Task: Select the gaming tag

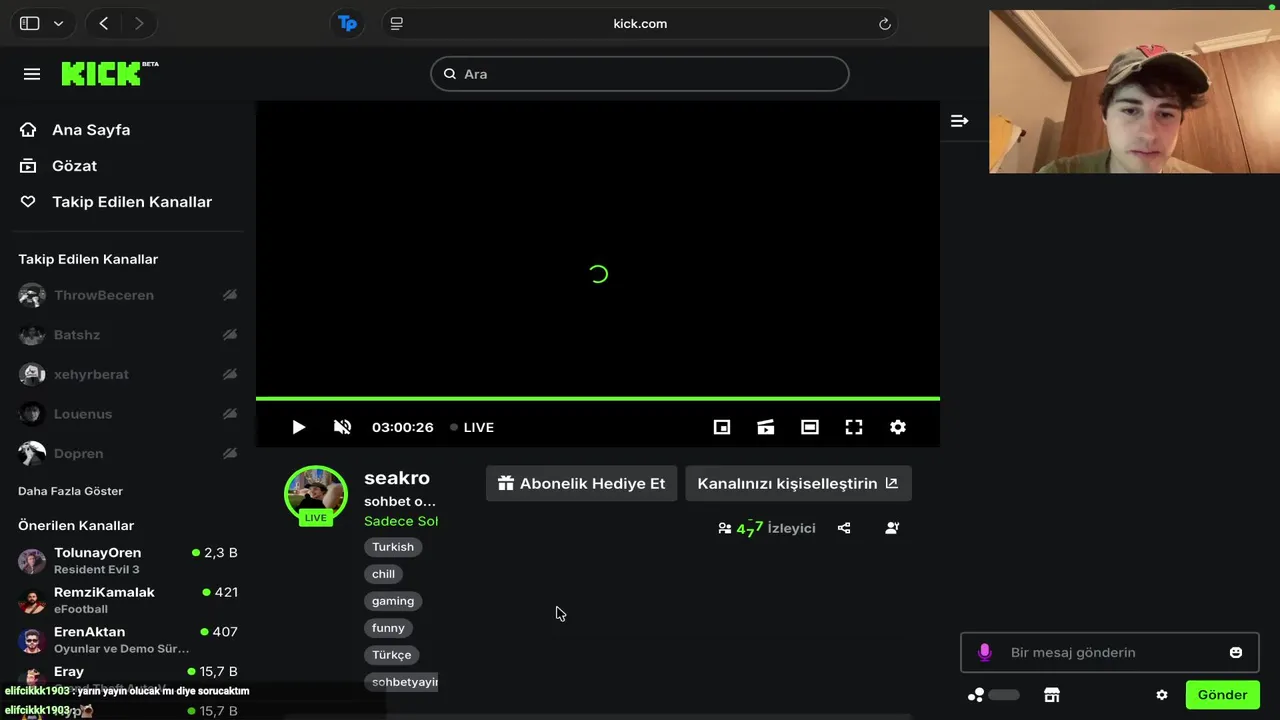Action: tap(393, 601)
